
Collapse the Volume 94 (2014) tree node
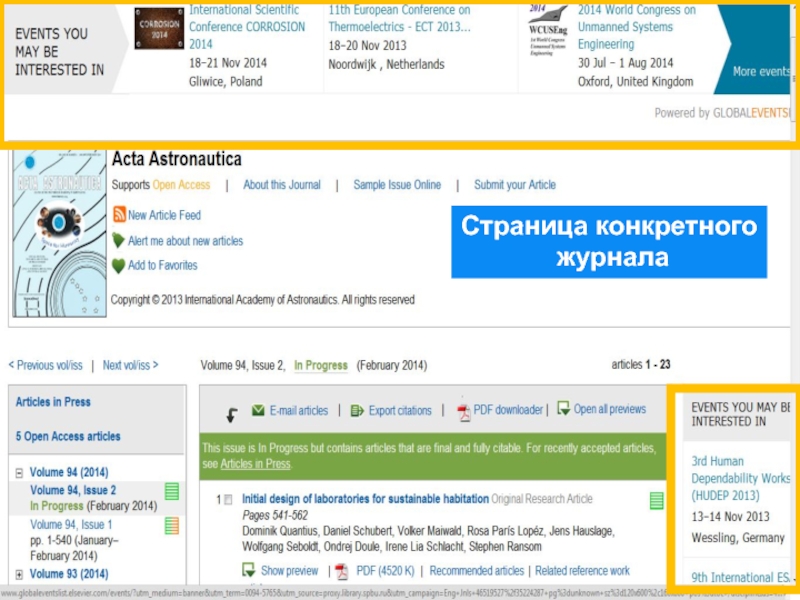[x=19, y=473]
